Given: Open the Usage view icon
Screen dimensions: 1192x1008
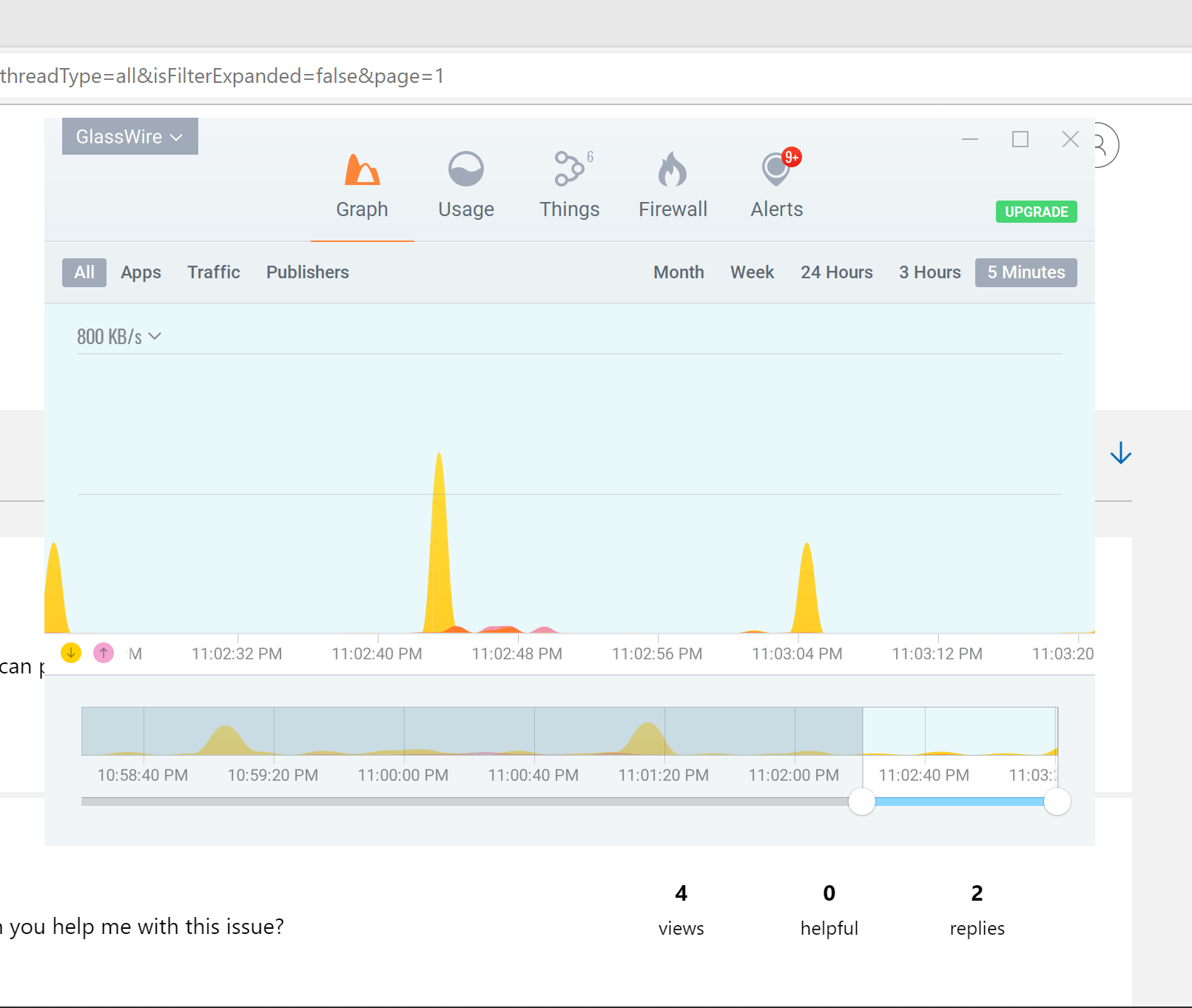Looking at the screenshot, I should click(x=466, y=169).
